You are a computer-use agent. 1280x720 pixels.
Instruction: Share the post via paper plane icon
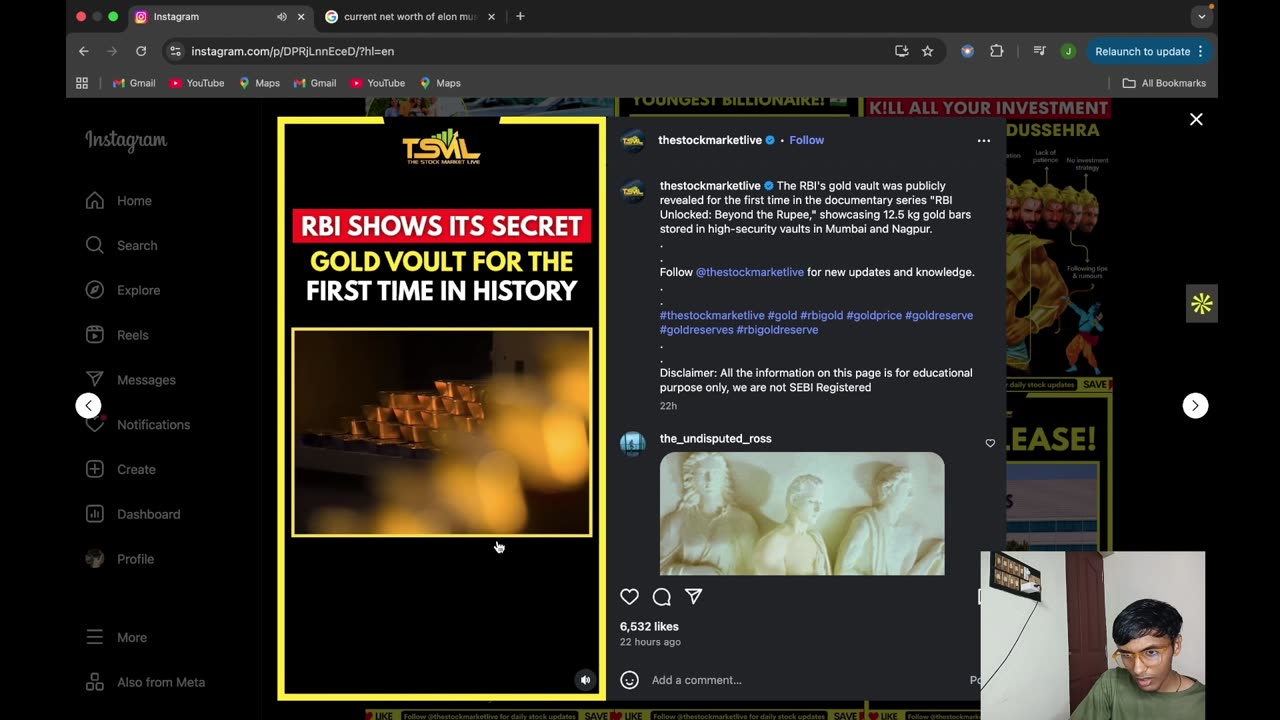[693, 597]
